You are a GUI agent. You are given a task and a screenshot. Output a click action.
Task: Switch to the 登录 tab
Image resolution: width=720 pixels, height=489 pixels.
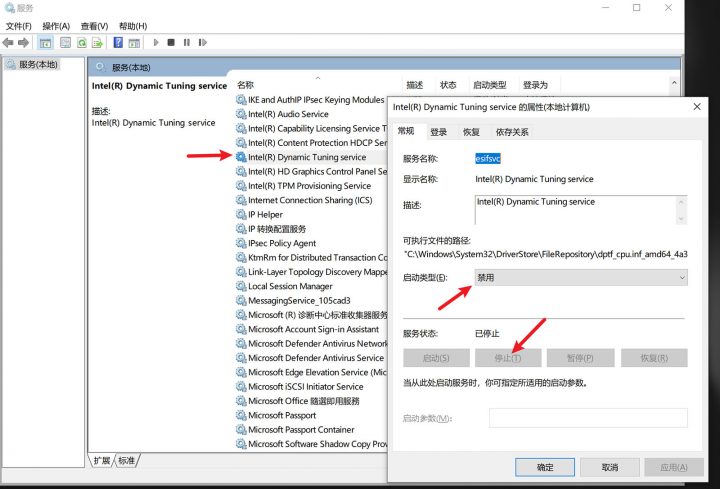tap(439, 132)
